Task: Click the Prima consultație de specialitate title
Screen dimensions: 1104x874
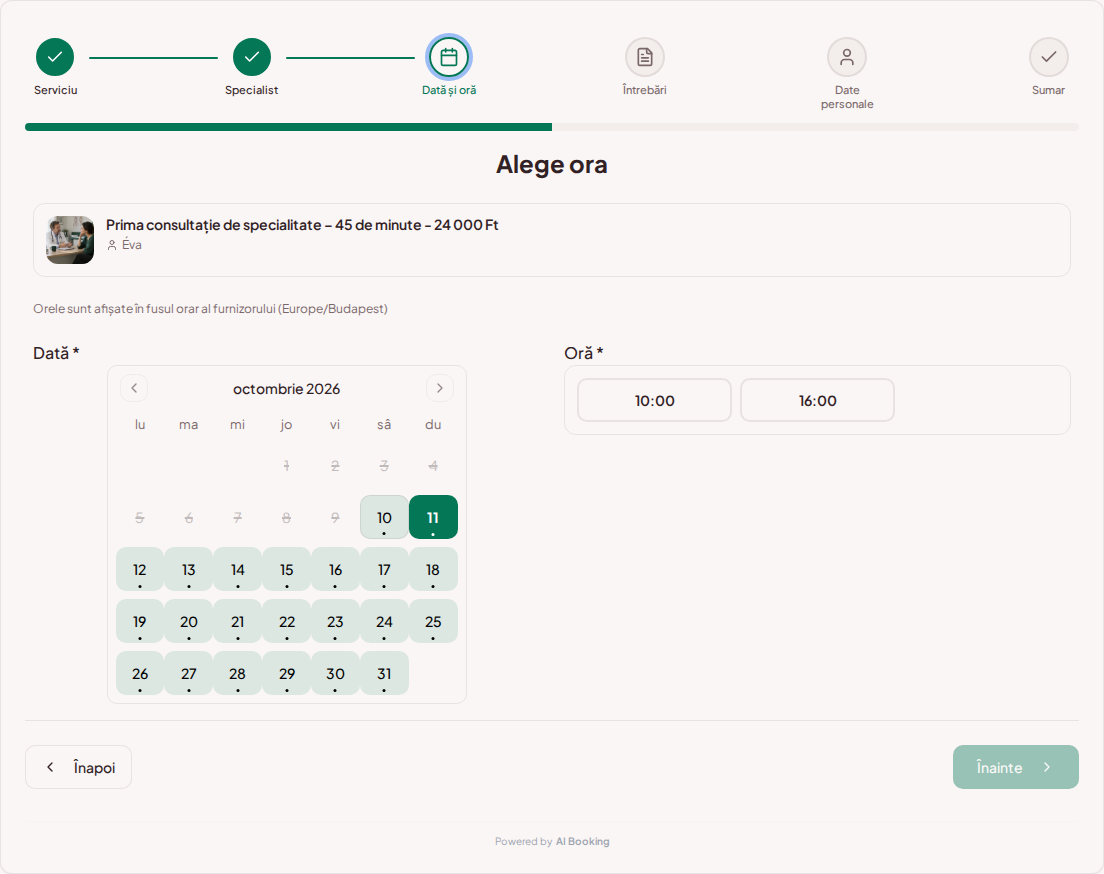Action: [x=302, y=225]
